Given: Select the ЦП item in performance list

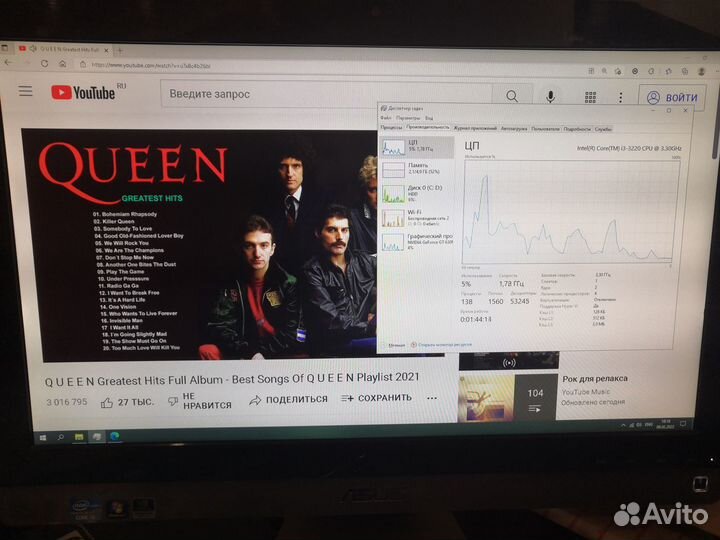Looking at the screenshot, I should pyautogui.click(x=417, y=147).
